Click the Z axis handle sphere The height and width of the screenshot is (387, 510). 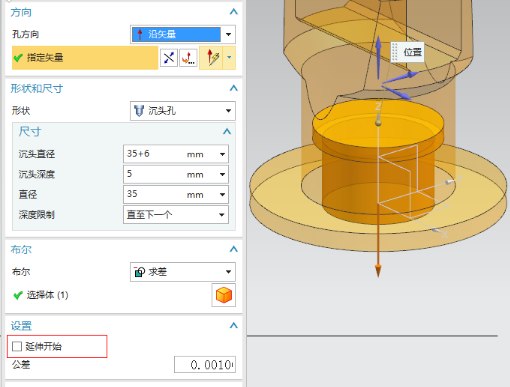378,123
